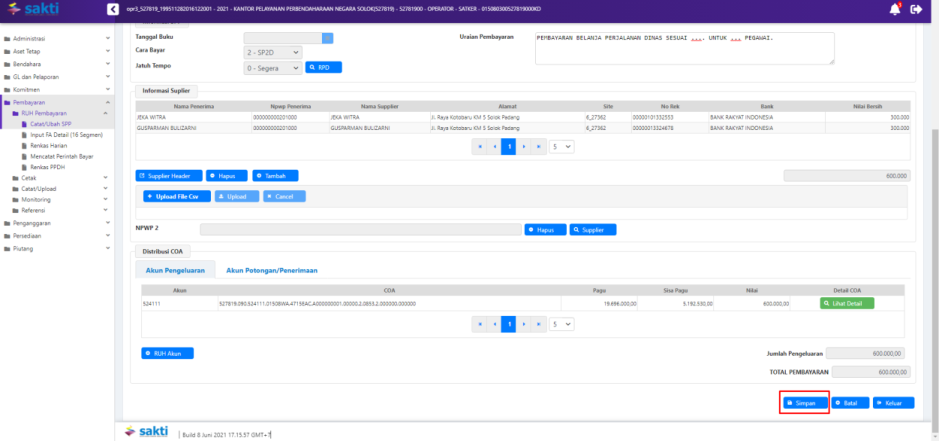Open the Jatuh Tempo dropdown
This screenshot has width=939, height=441.
coord(273,67)
